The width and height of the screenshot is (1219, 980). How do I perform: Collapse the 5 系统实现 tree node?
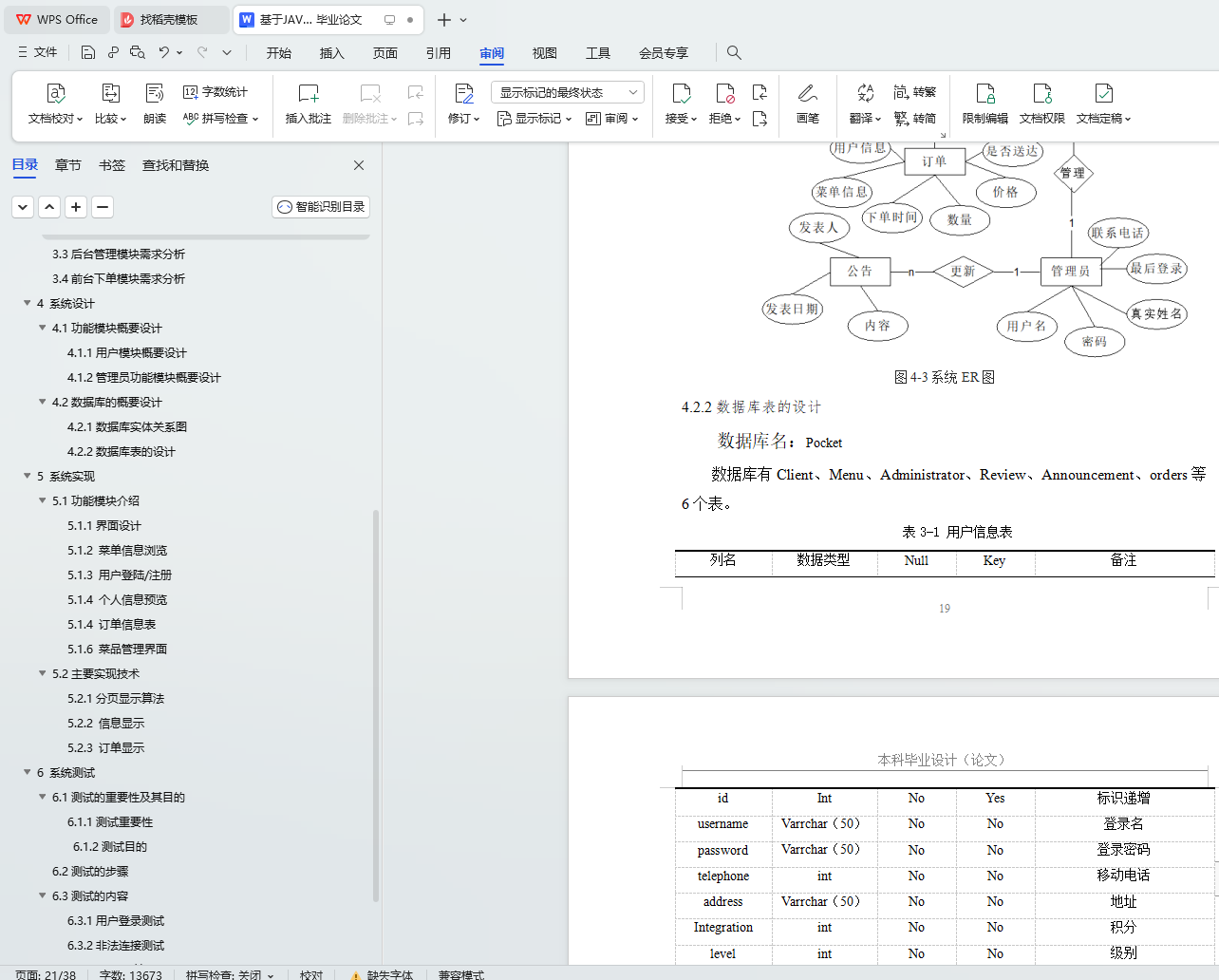tap(28, 476)
